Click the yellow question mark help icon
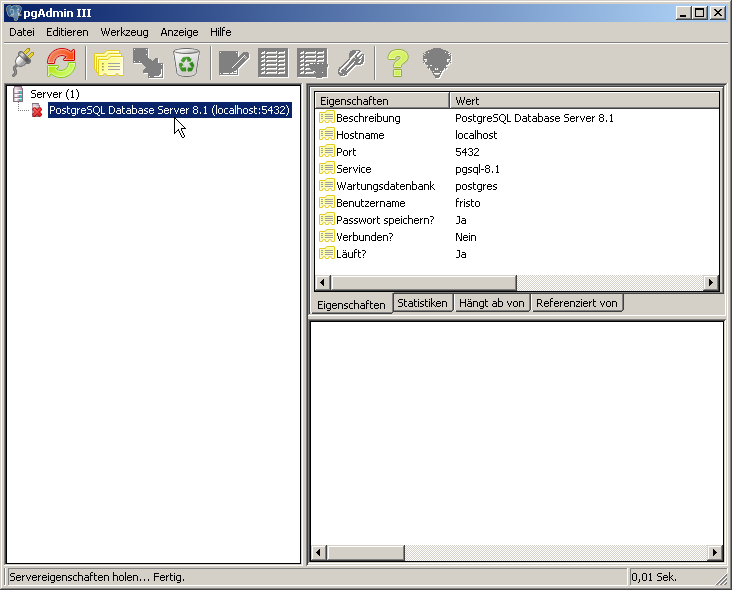 398,63
